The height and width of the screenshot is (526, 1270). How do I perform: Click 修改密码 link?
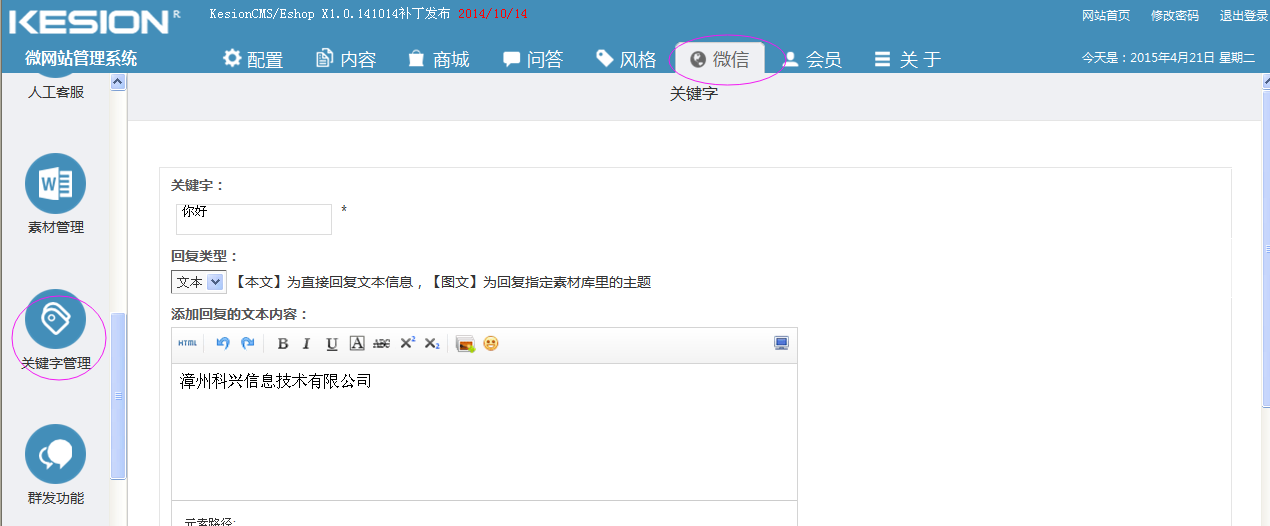[1175, 15]
